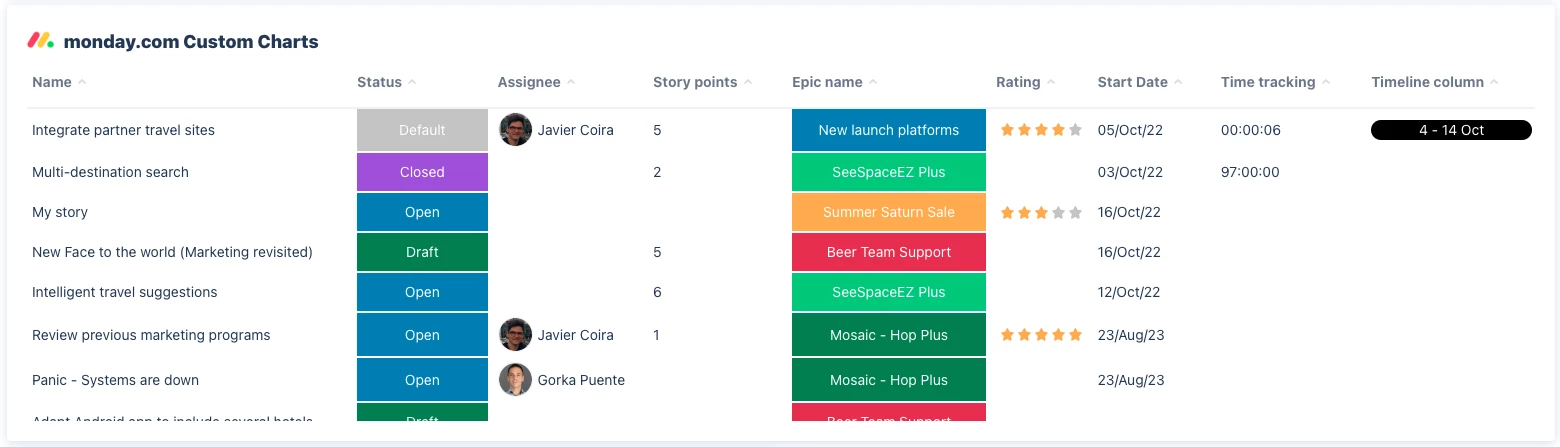This screenshot has width=1560, height=447.
Task: Click Javier Coira avatar in Integrate partner row
Action: pos(515,130)
